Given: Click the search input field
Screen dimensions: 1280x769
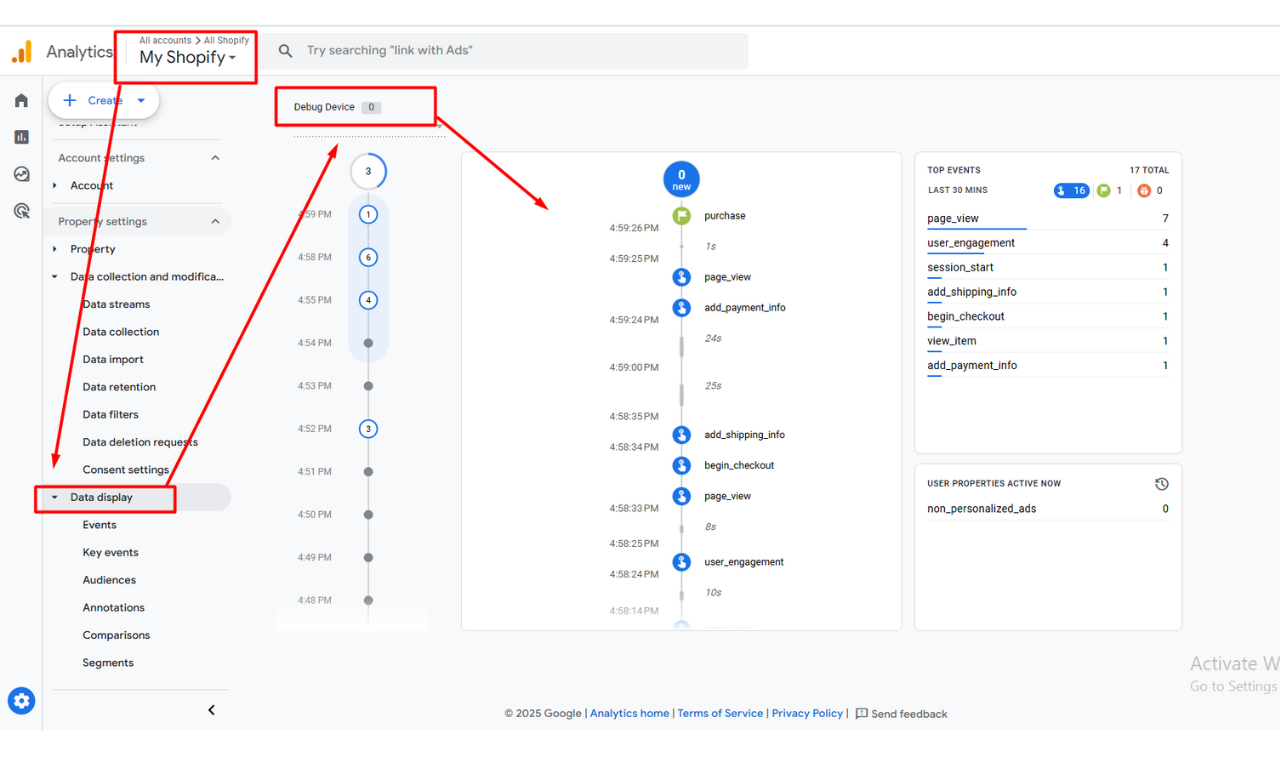Looking at the screenshot, I should pos(520,51).
